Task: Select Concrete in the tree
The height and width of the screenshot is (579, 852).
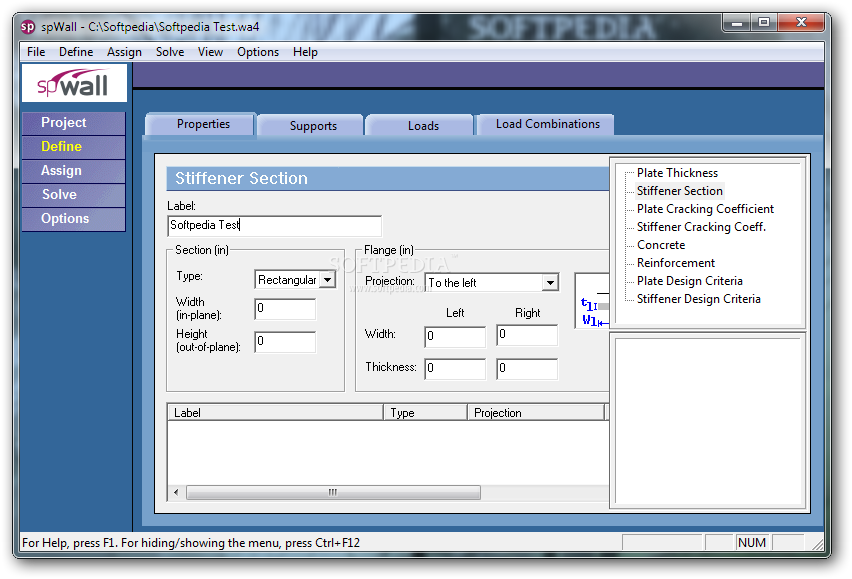Action: tap(661, 244)
